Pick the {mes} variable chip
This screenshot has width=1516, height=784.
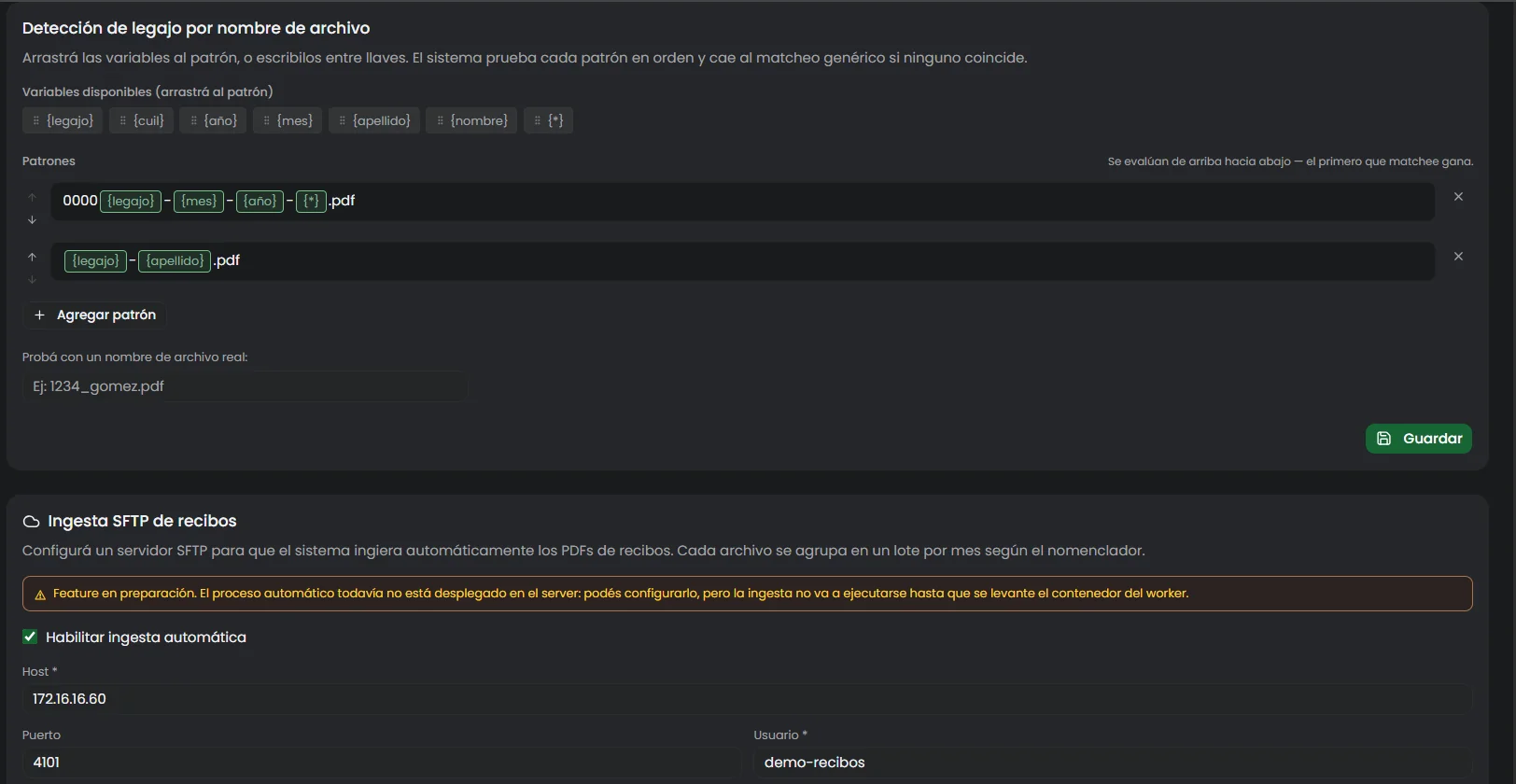coord(288,120)
